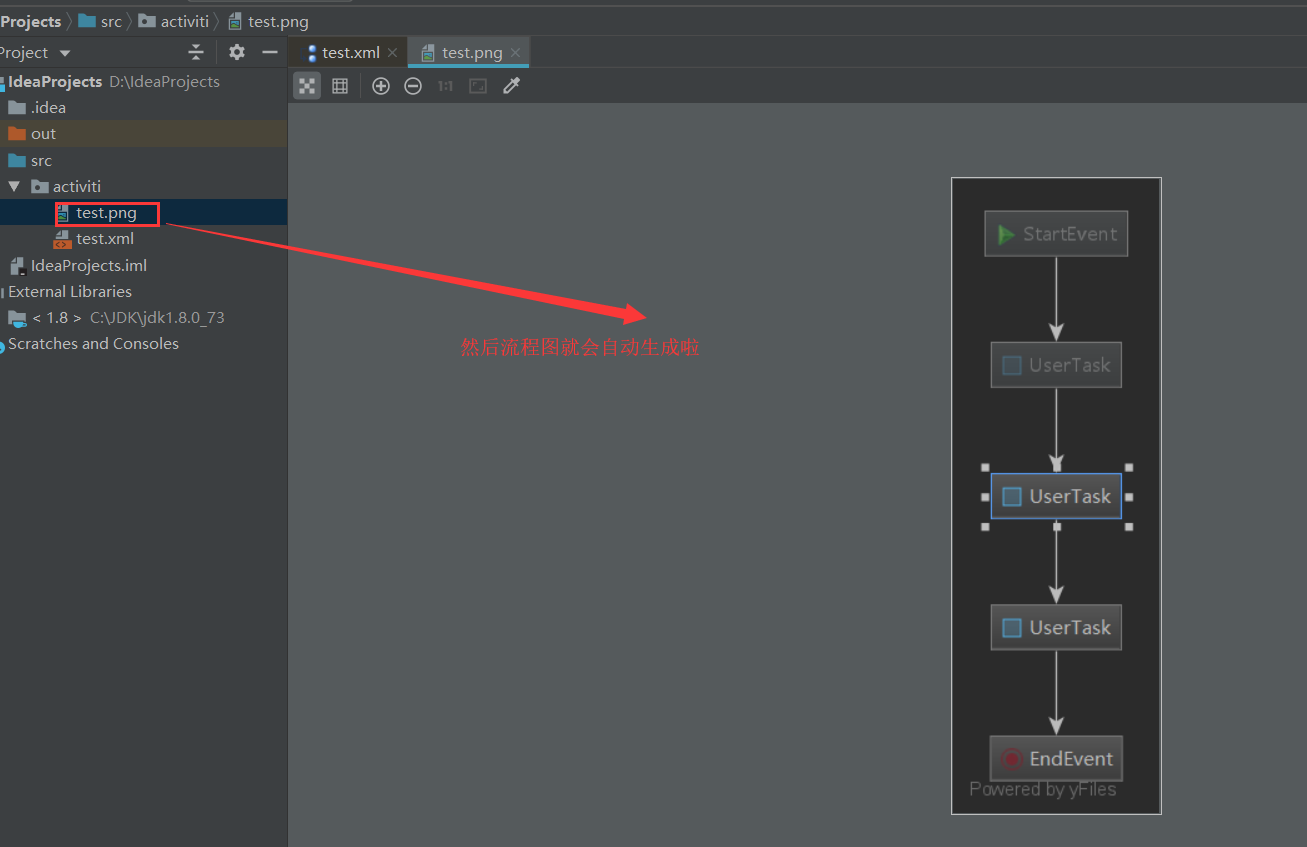Open the project panel settings gear
Image resolution: width=1307 pixels, height=847 pixels.
pyautogui.click(x=237, y=52)
